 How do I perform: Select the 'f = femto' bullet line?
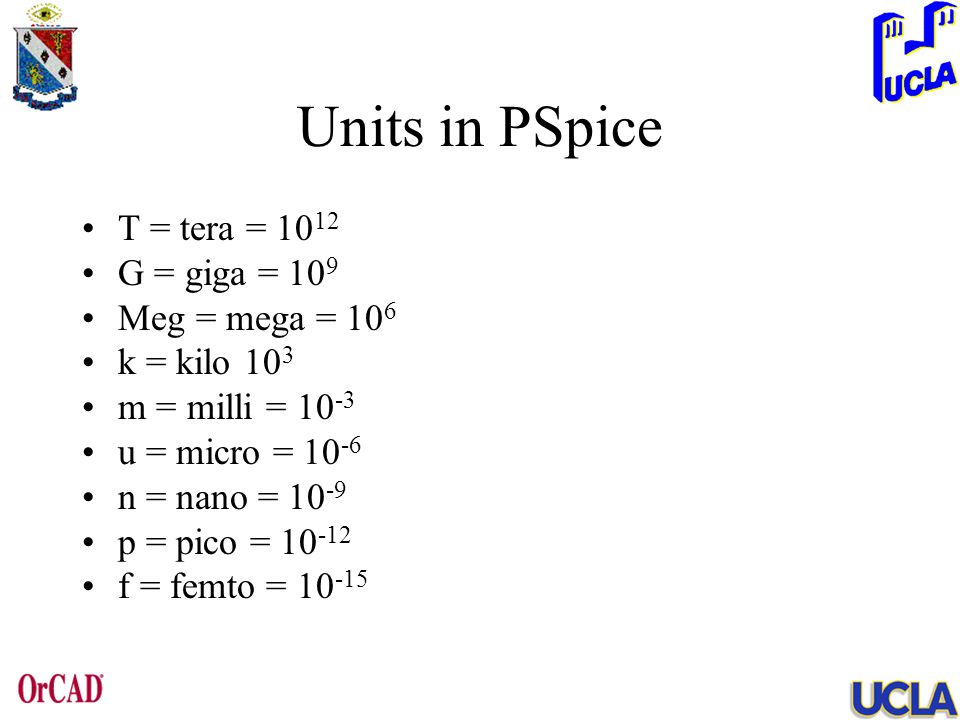point(242,586)
